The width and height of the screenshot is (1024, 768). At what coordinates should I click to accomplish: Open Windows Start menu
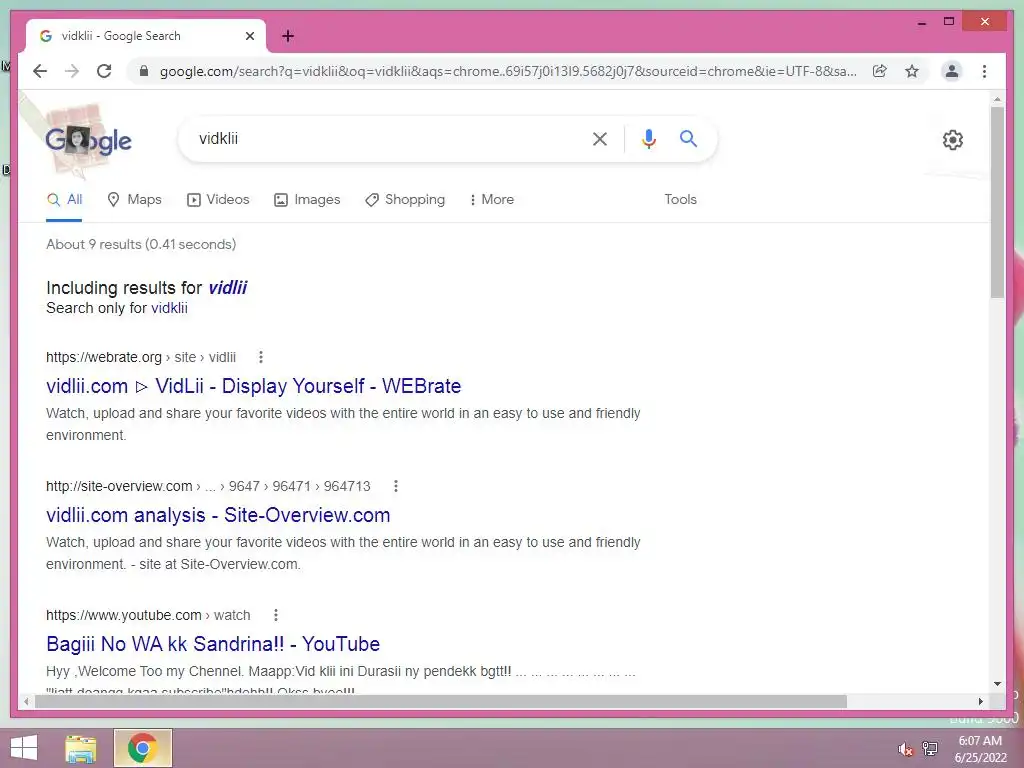coord(24,748)
